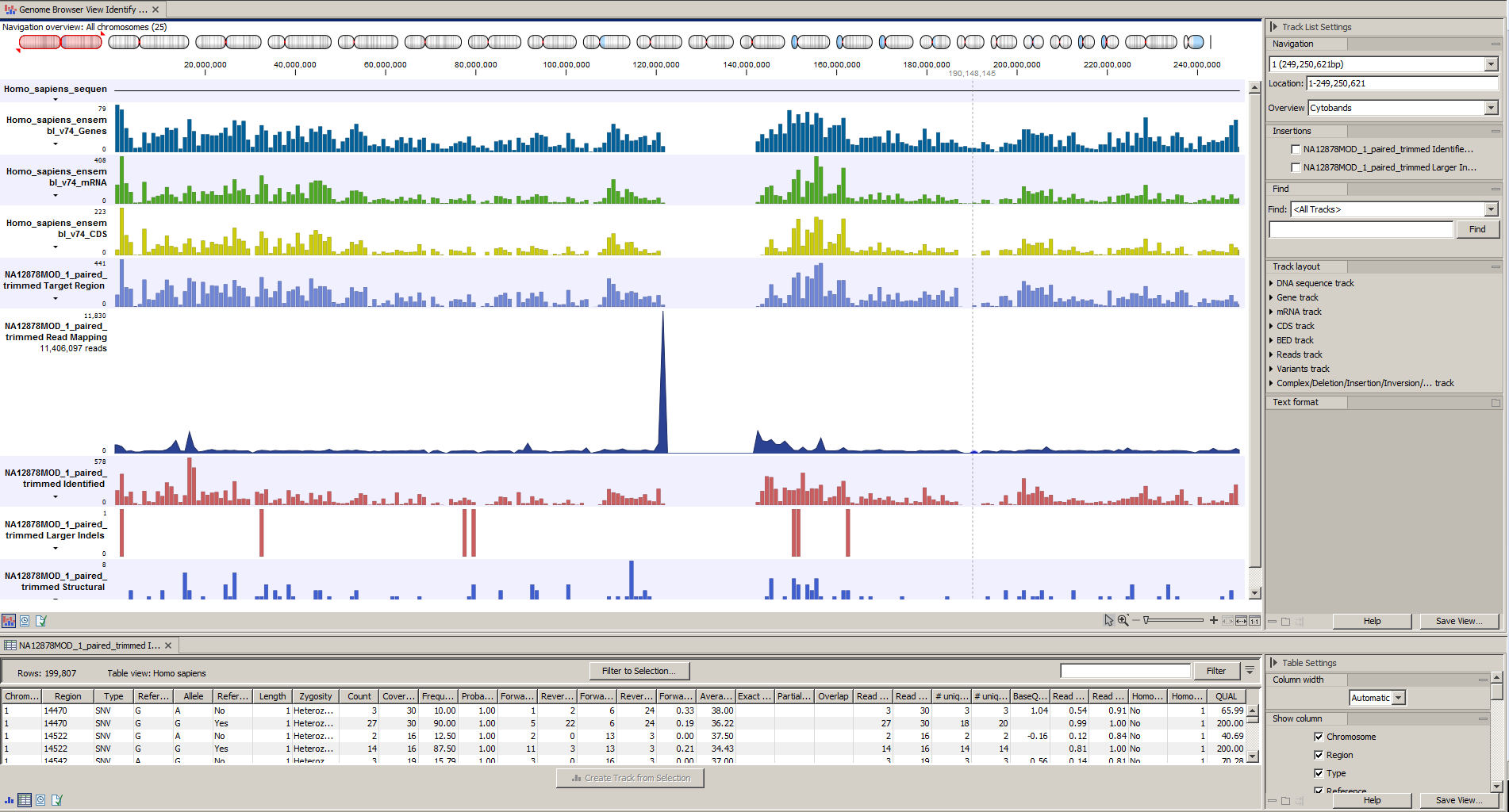Check the NA12878MOD_1_paired_trimmed Larger In... checkbox
The width and height of the screenshot is (1509, 812).
pos(1296,167)
